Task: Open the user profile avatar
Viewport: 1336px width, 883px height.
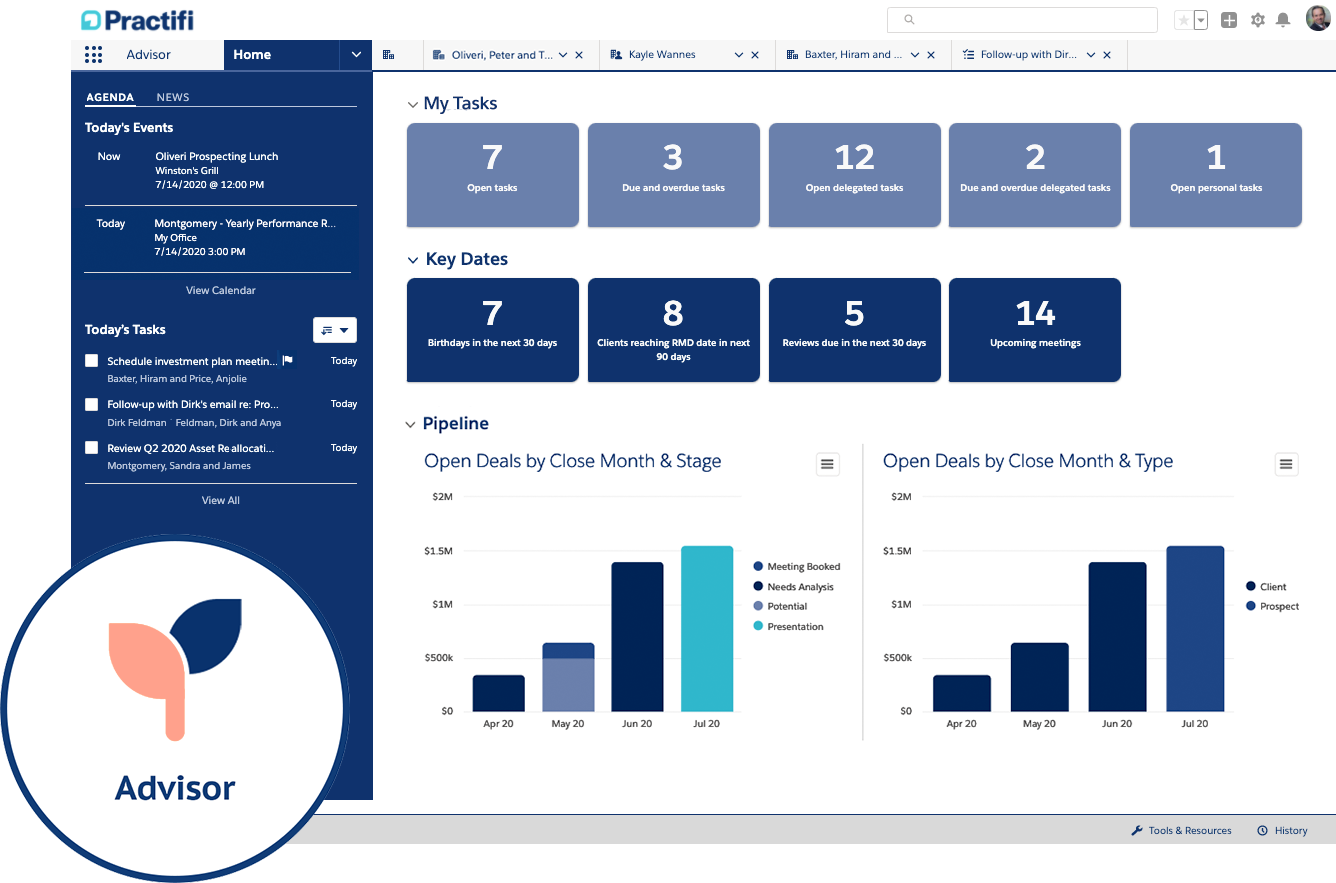Action: tap(1315, 17)
